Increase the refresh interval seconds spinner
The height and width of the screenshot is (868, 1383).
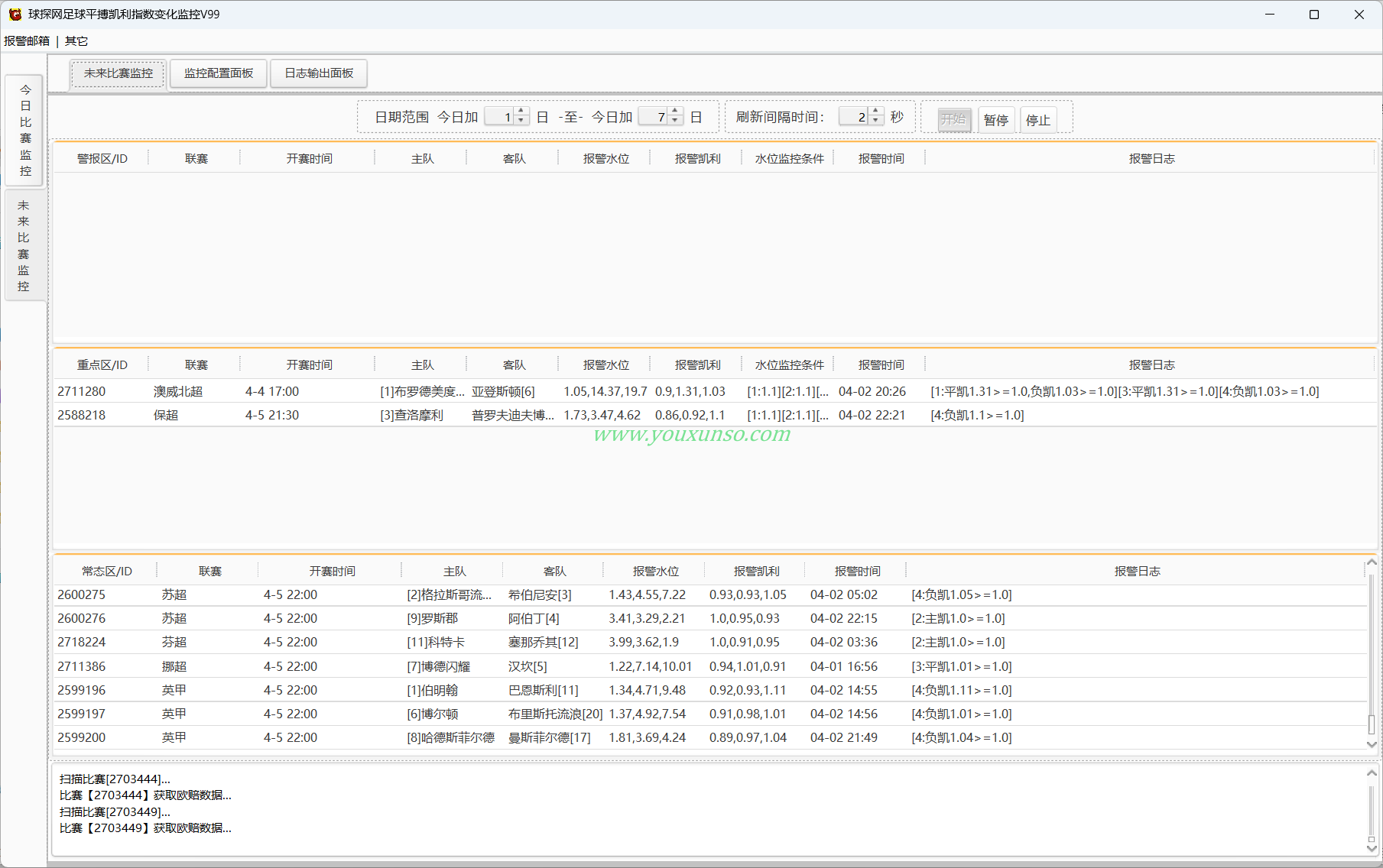[x=876, y=112]
